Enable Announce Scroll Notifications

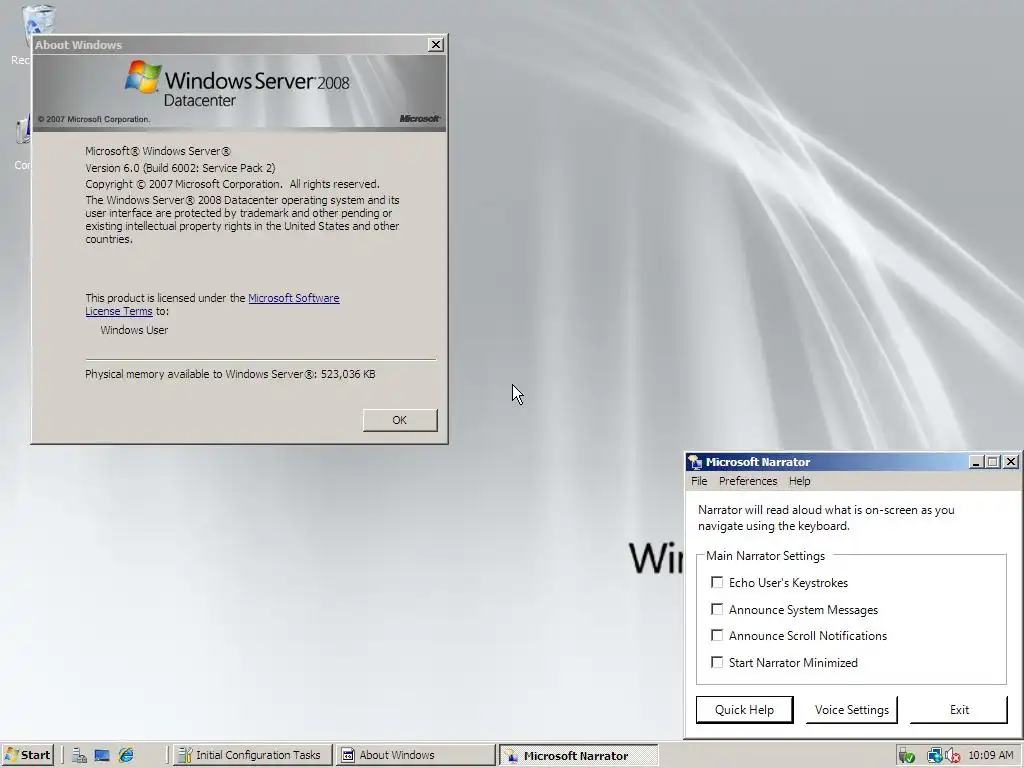717,635
